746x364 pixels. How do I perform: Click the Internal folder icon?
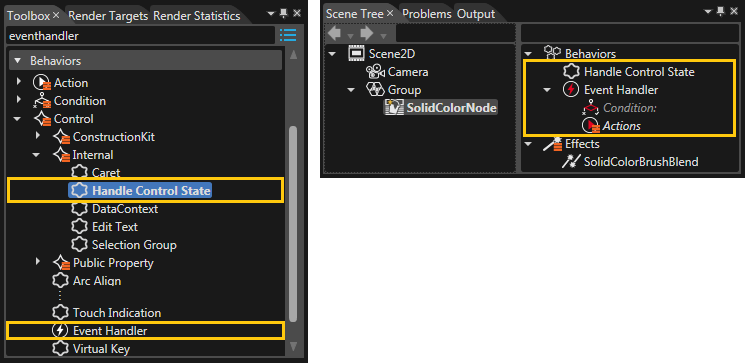(x=61, y=155)
